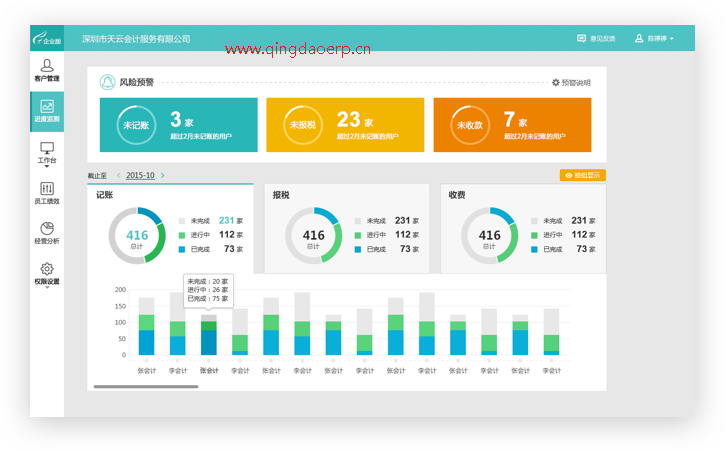Click 已完成 blue swatch in 收费 legend
Screen dimensions: 725x452
coord(532,249)
